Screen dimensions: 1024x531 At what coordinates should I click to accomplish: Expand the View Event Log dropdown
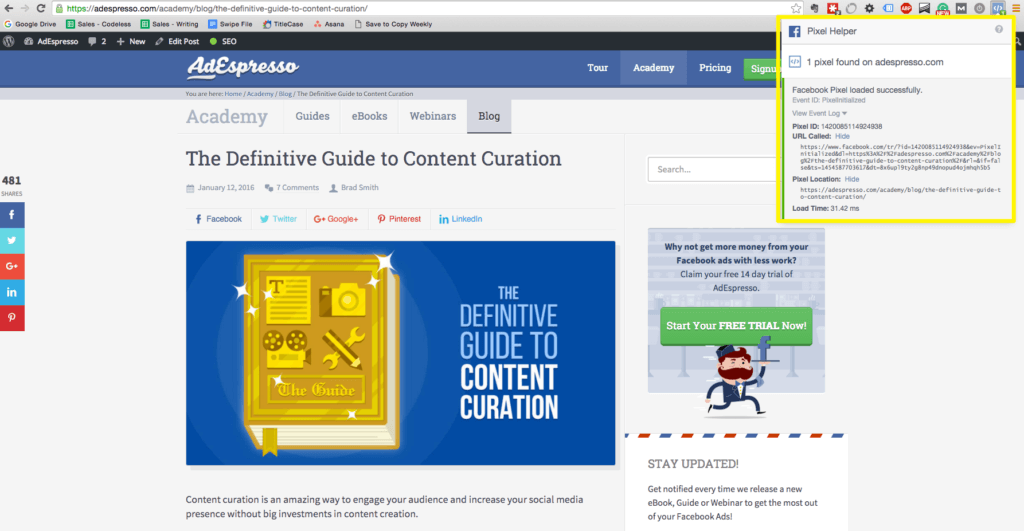(x=820, y=113)
